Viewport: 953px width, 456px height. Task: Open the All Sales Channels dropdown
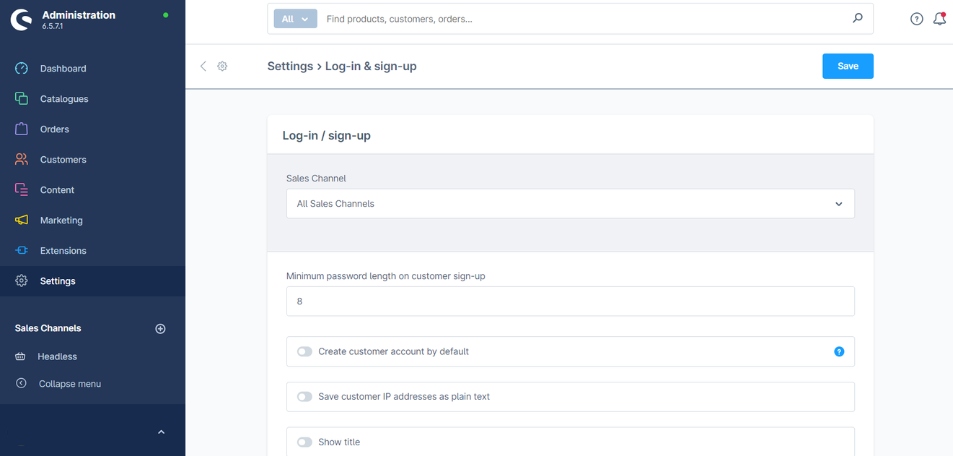[570, 204]
